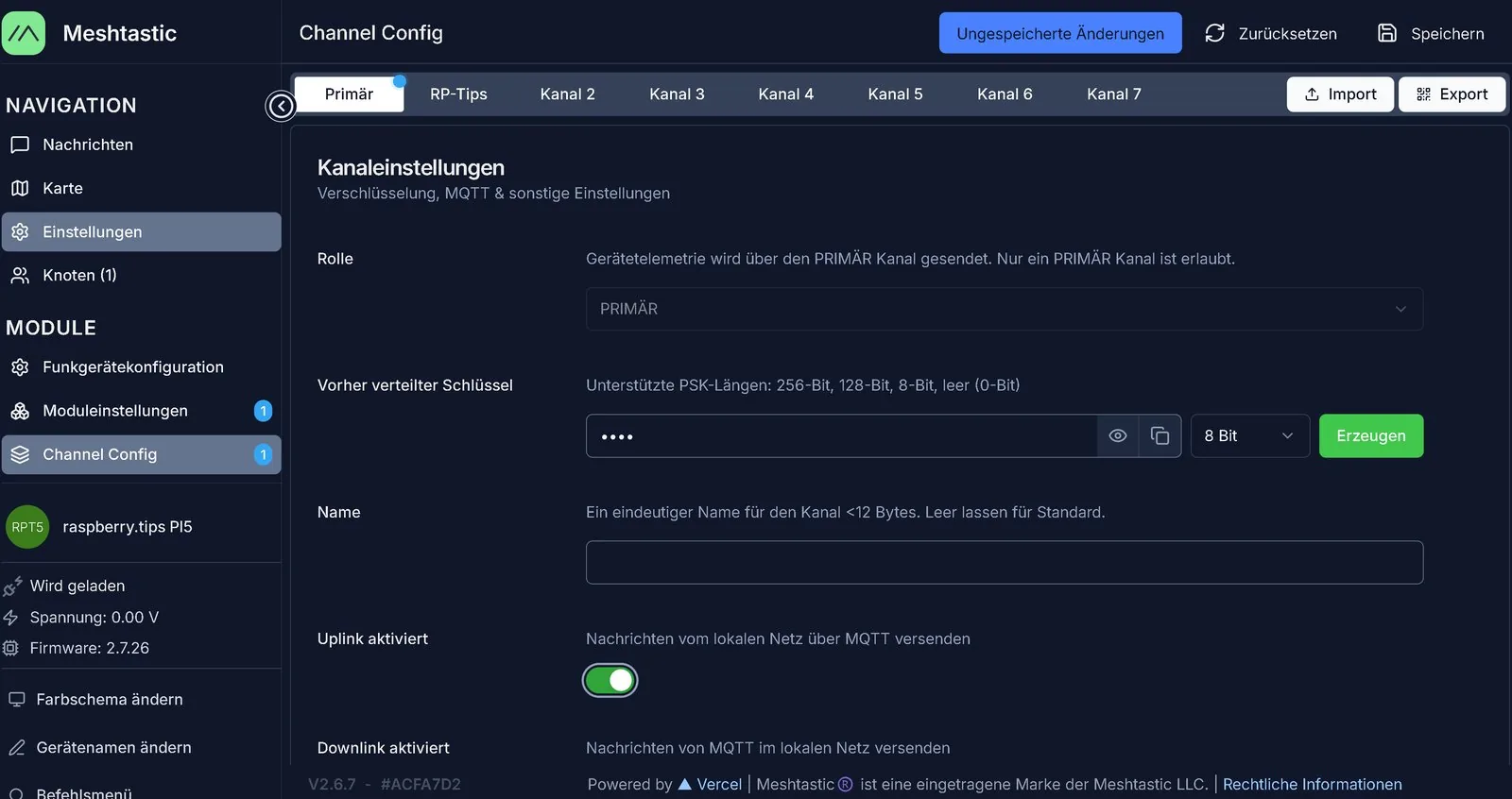Click Zurücksetzen to reset changes
The width and height of the screenshot is (1512, 799).
coord(1271,33)
